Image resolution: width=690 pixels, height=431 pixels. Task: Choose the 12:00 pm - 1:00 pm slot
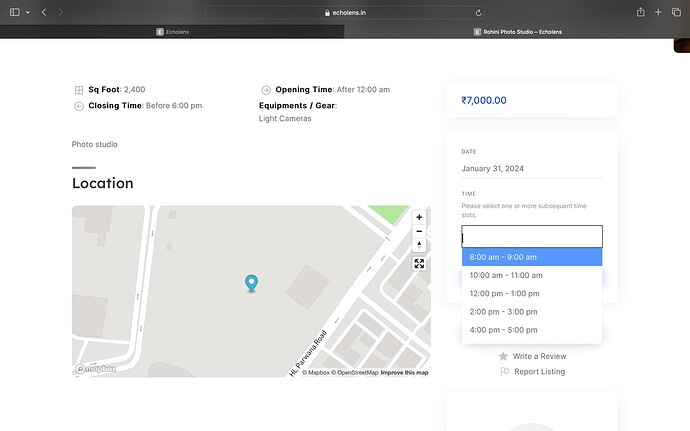532,293
